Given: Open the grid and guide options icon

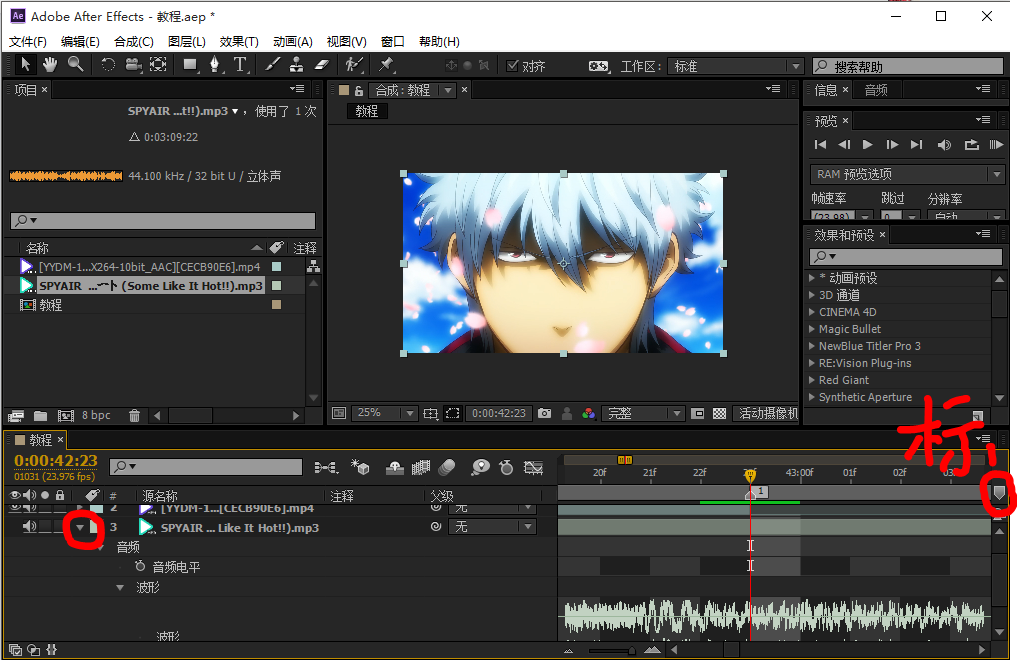Looking at the screenshot, I should [431, 413].
